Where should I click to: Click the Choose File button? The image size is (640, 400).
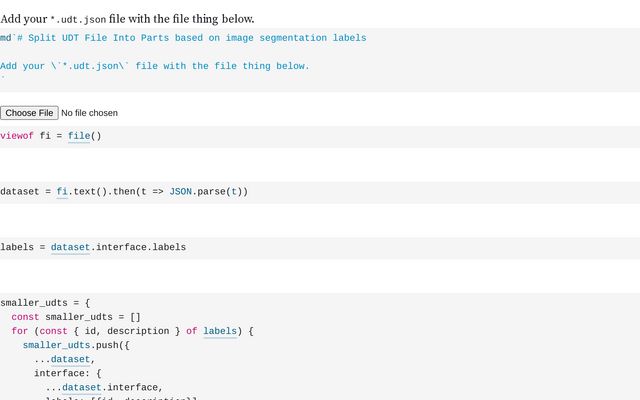pos(30,113)
